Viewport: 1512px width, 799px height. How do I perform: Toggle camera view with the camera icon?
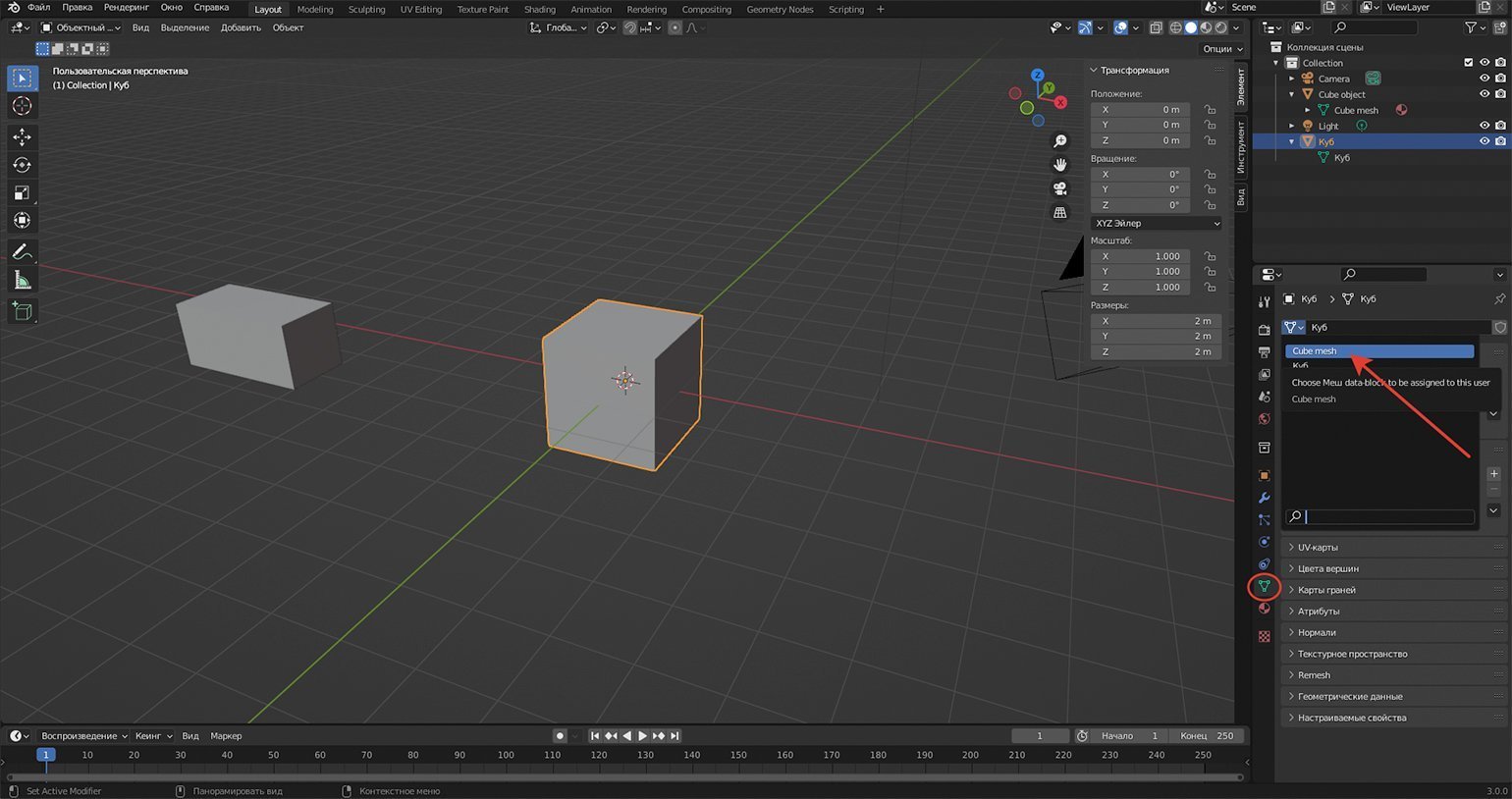[x=1060, y=188]
